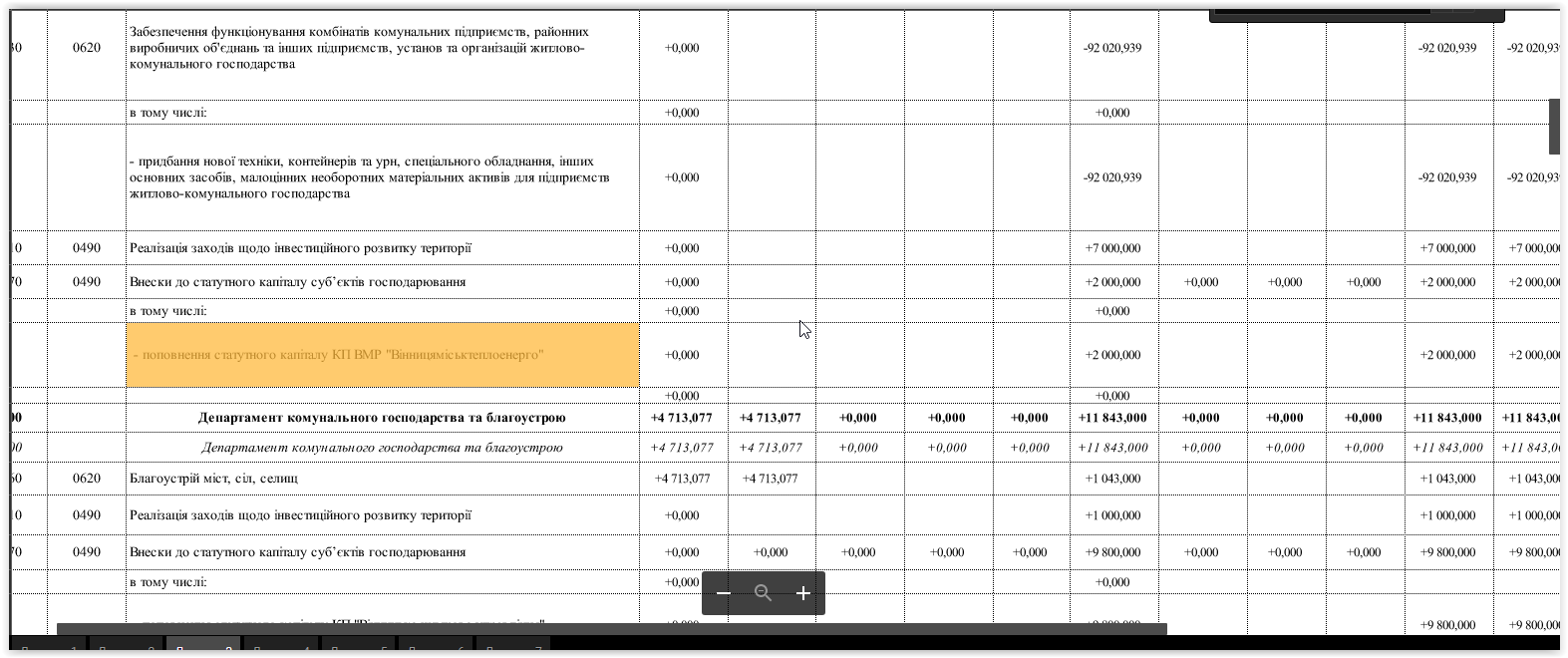Select bold 'Департамент комунального господарства та благоустрою' header
The height and width of the screenshot is (658, 1568).
(383, 418)
